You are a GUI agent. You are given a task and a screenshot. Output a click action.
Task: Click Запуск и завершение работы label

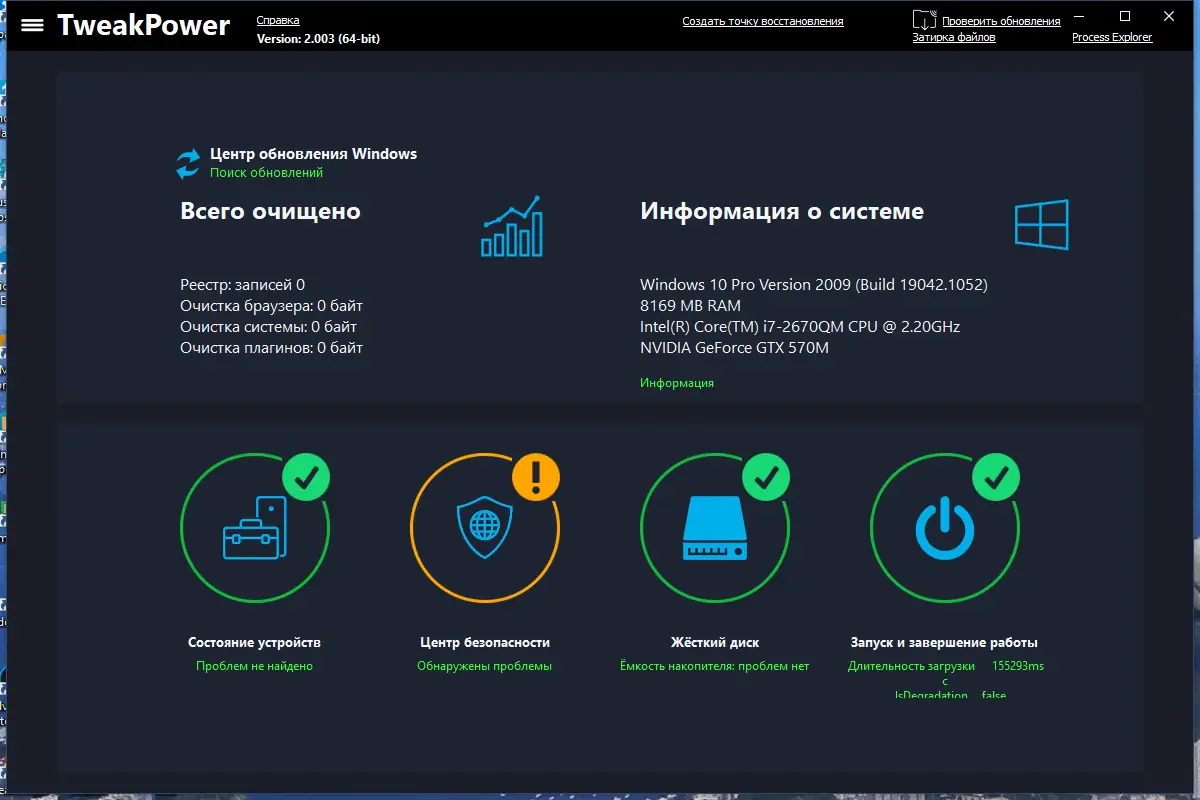coord(944,642)
